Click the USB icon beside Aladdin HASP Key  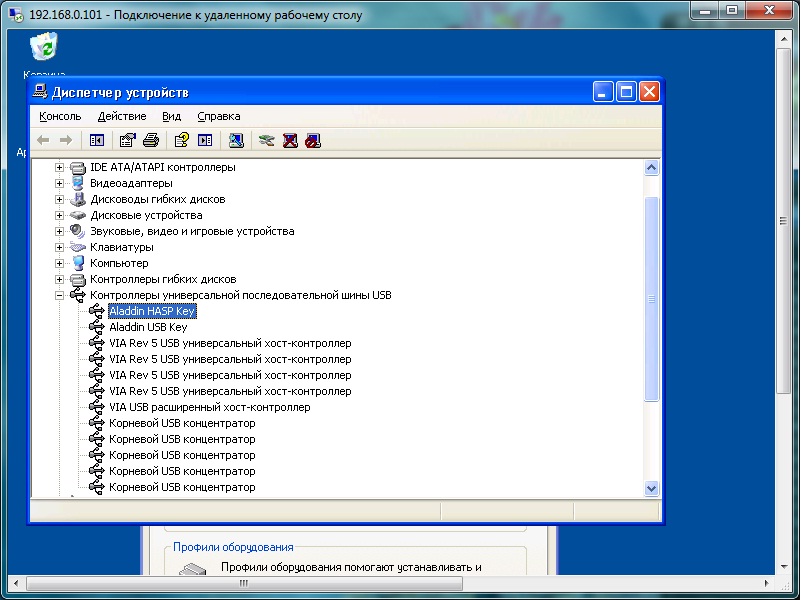point(97,311)
